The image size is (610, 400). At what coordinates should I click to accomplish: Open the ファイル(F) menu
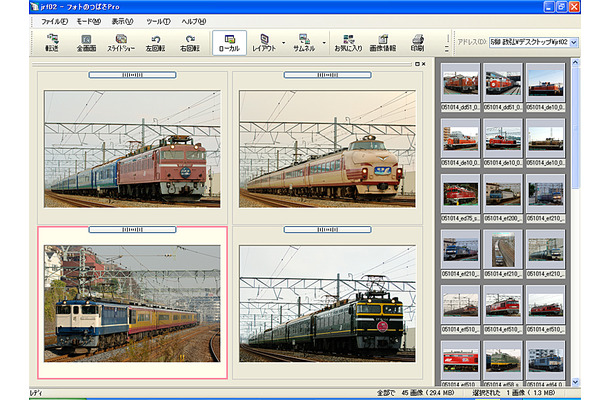(54, 21)
